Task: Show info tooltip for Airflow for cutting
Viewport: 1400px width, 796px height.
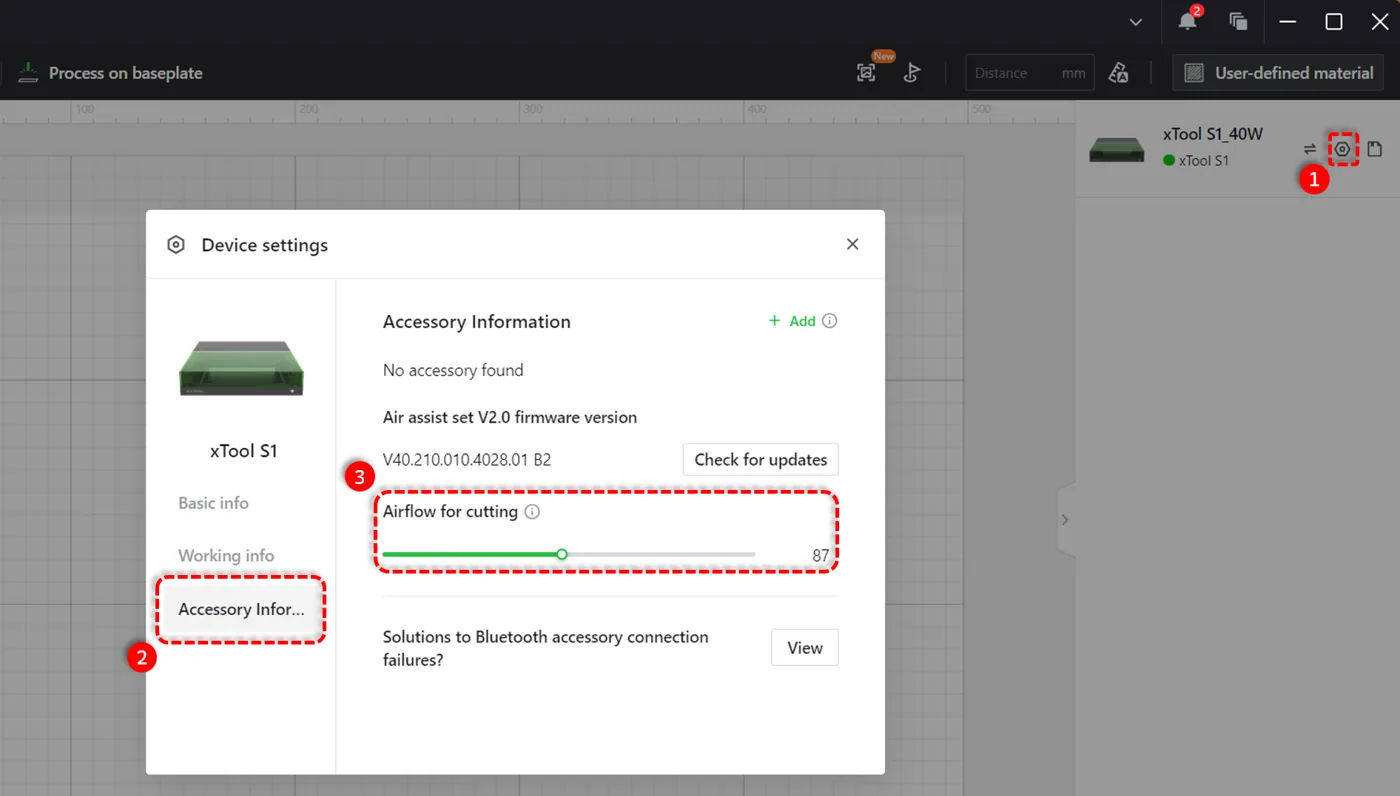Action: [x=532, y=512]
